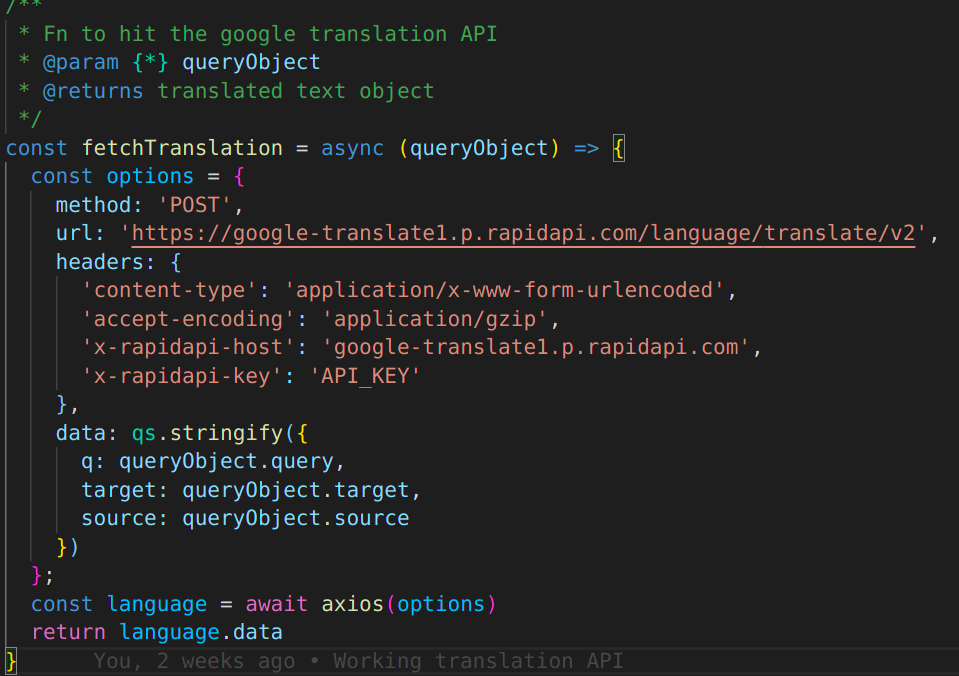The image size is (959, 676).
Task: Click the queryObject.target expression
Action: click(x=295, y=490)
